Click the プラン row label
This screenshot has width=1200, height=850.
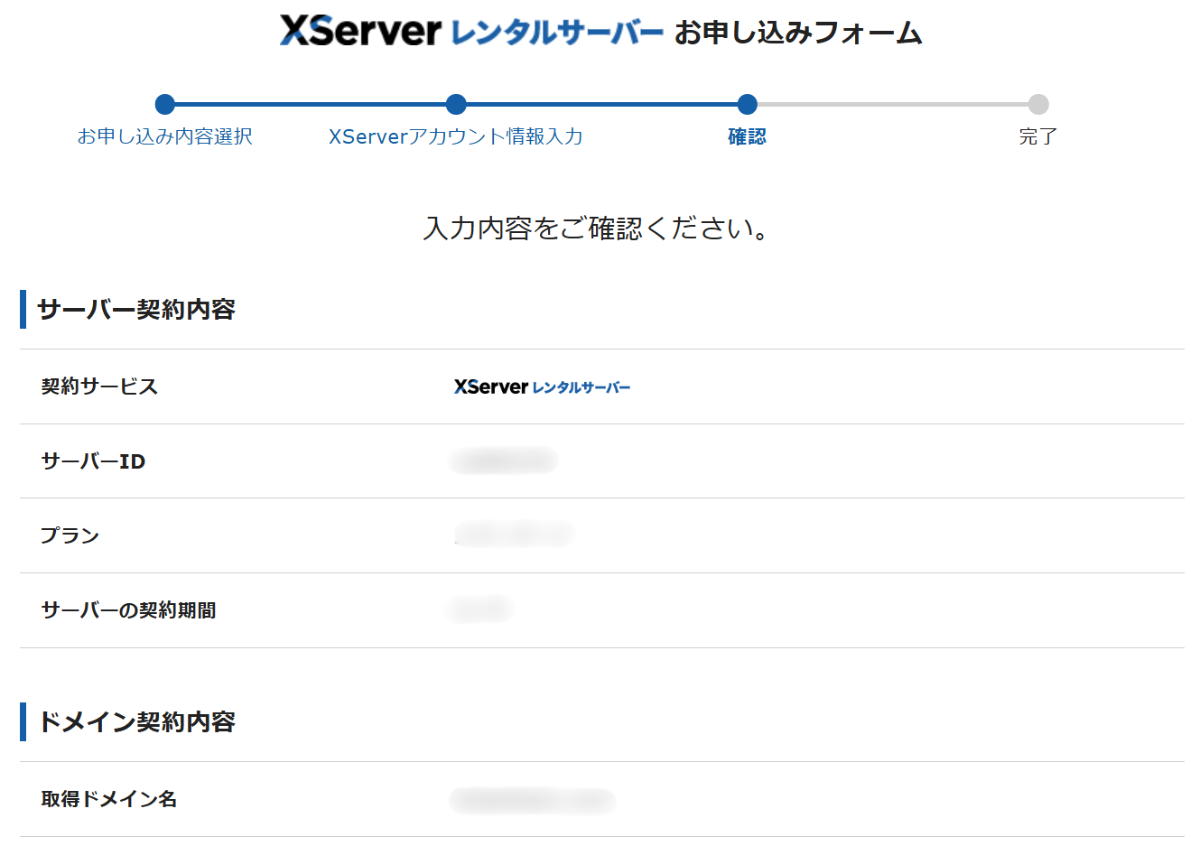point(70,536)
